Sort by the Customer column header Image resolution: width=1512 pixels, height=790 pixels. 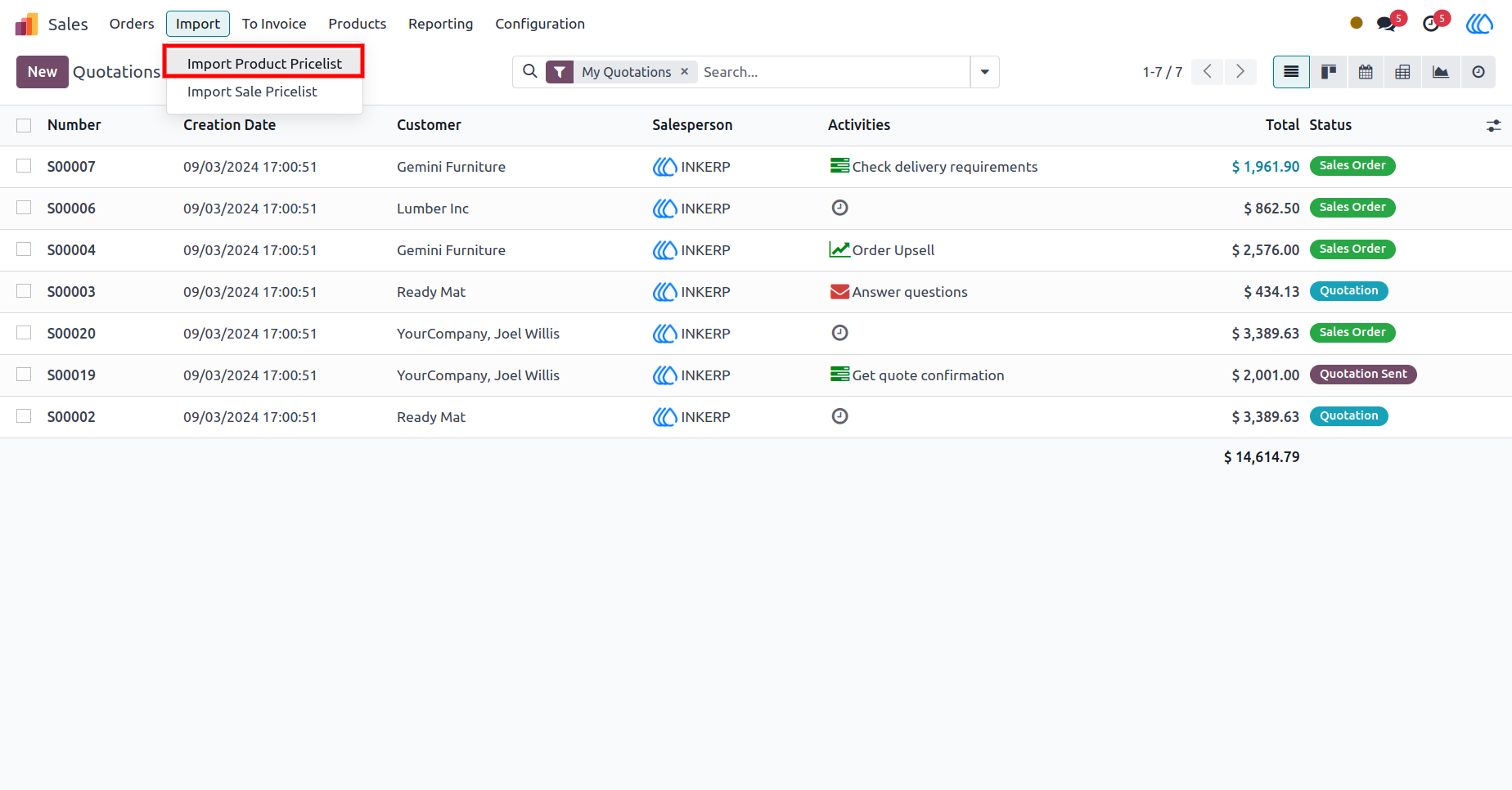click(x=429, y=125)
